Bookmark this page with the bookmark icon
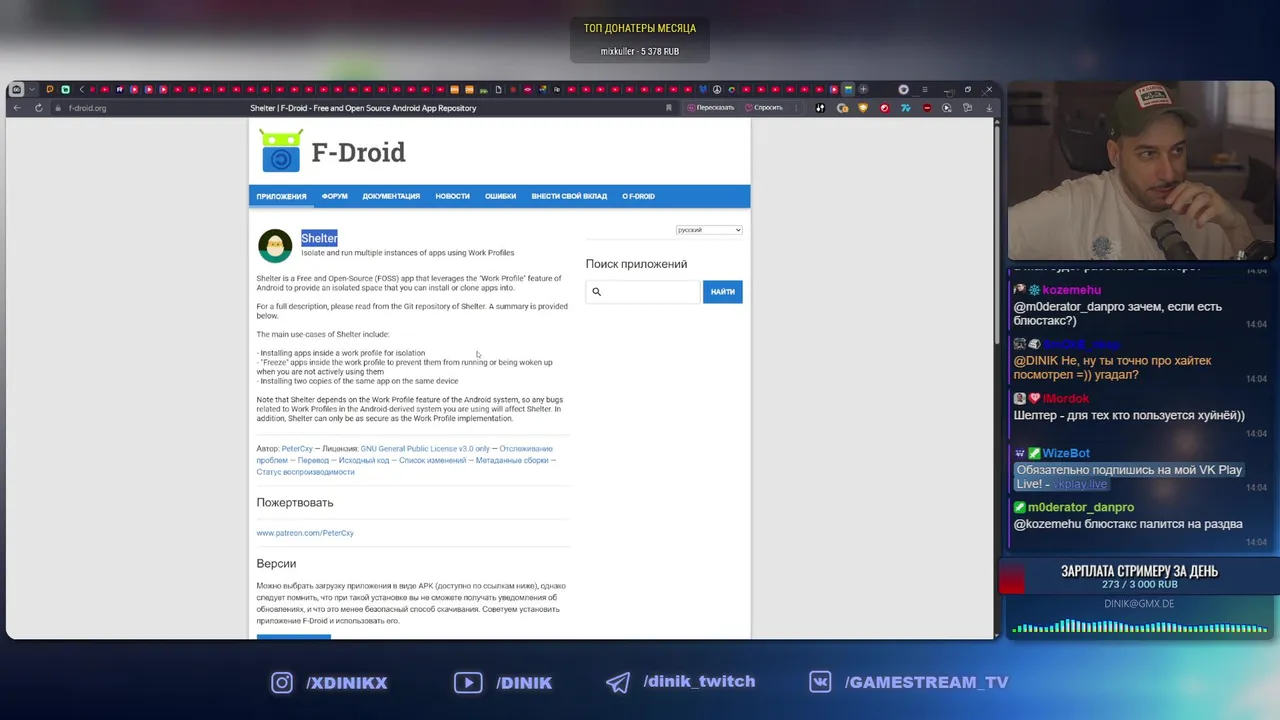Viewport: 1280px width, 720px height. tap(669, 108)
